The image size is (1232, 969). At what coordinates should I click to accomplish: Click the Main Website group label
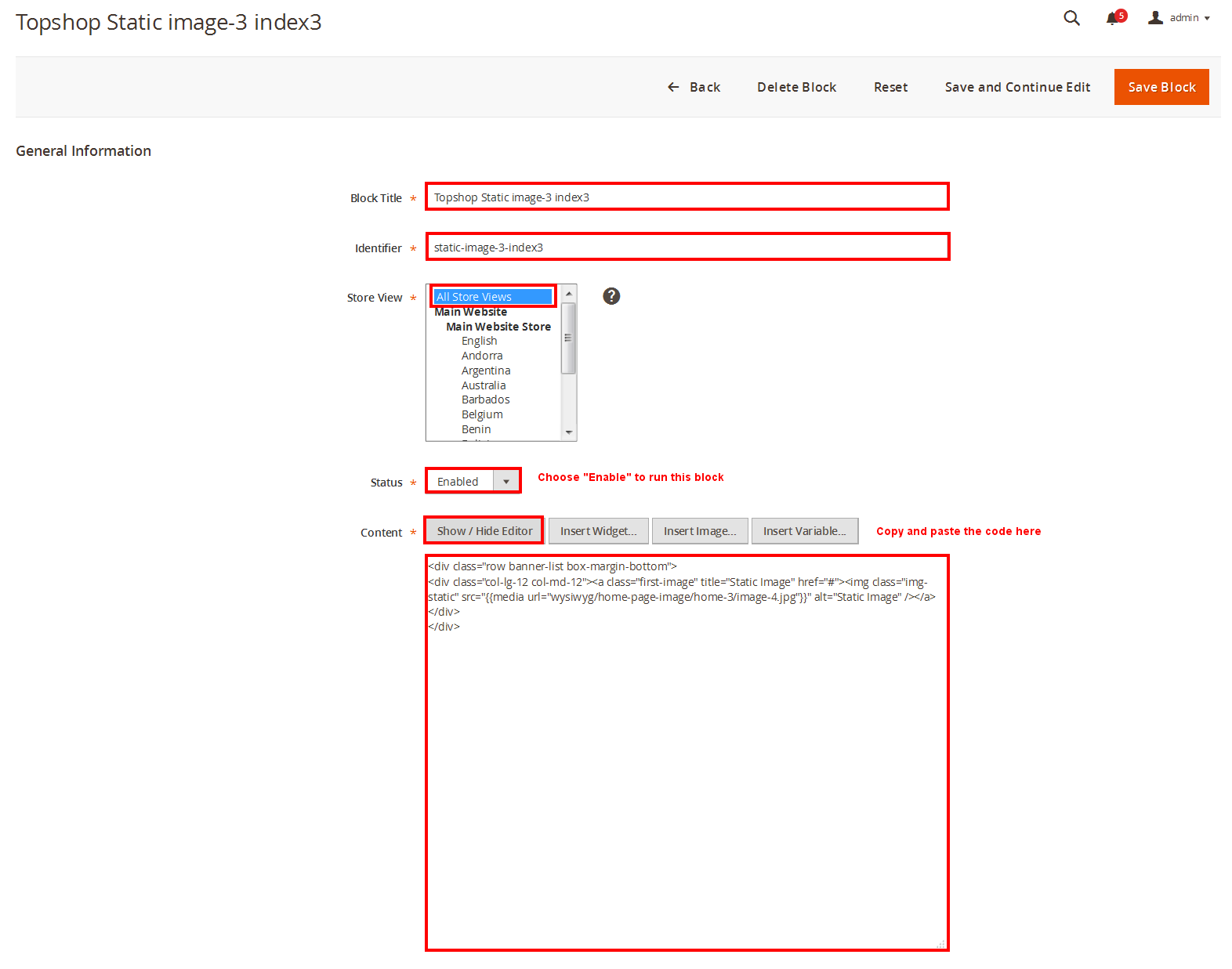point(470,312)
